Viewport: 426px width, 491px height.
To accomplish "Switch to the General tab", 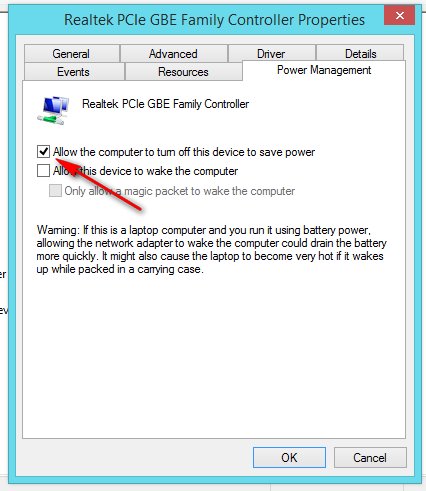I will coord(72,54).
